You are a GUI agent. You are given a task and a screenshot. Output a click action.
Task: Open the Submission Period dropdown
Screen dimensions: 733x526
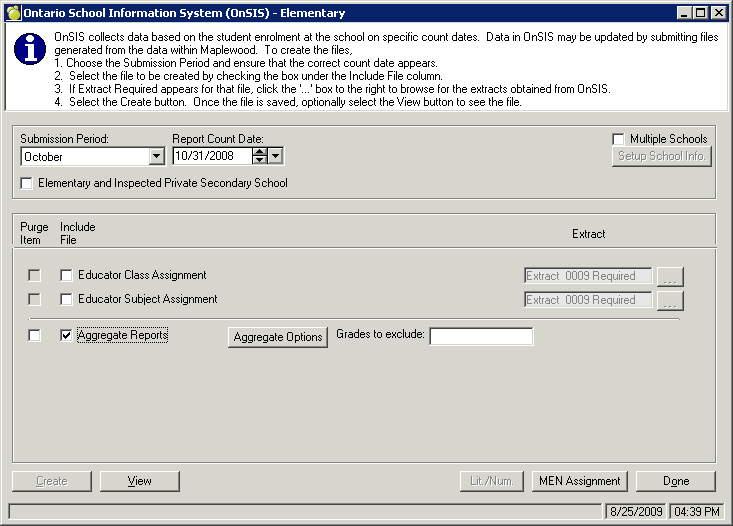[156, 156]
